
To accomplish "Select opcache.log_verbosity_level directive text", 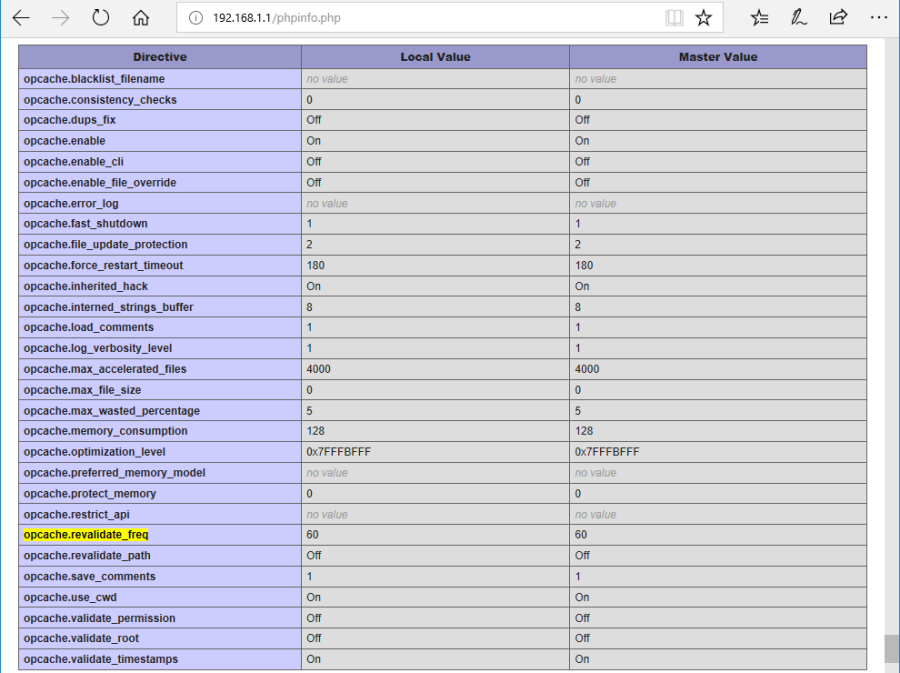I will pyautogui.click(x=98, y=348).
